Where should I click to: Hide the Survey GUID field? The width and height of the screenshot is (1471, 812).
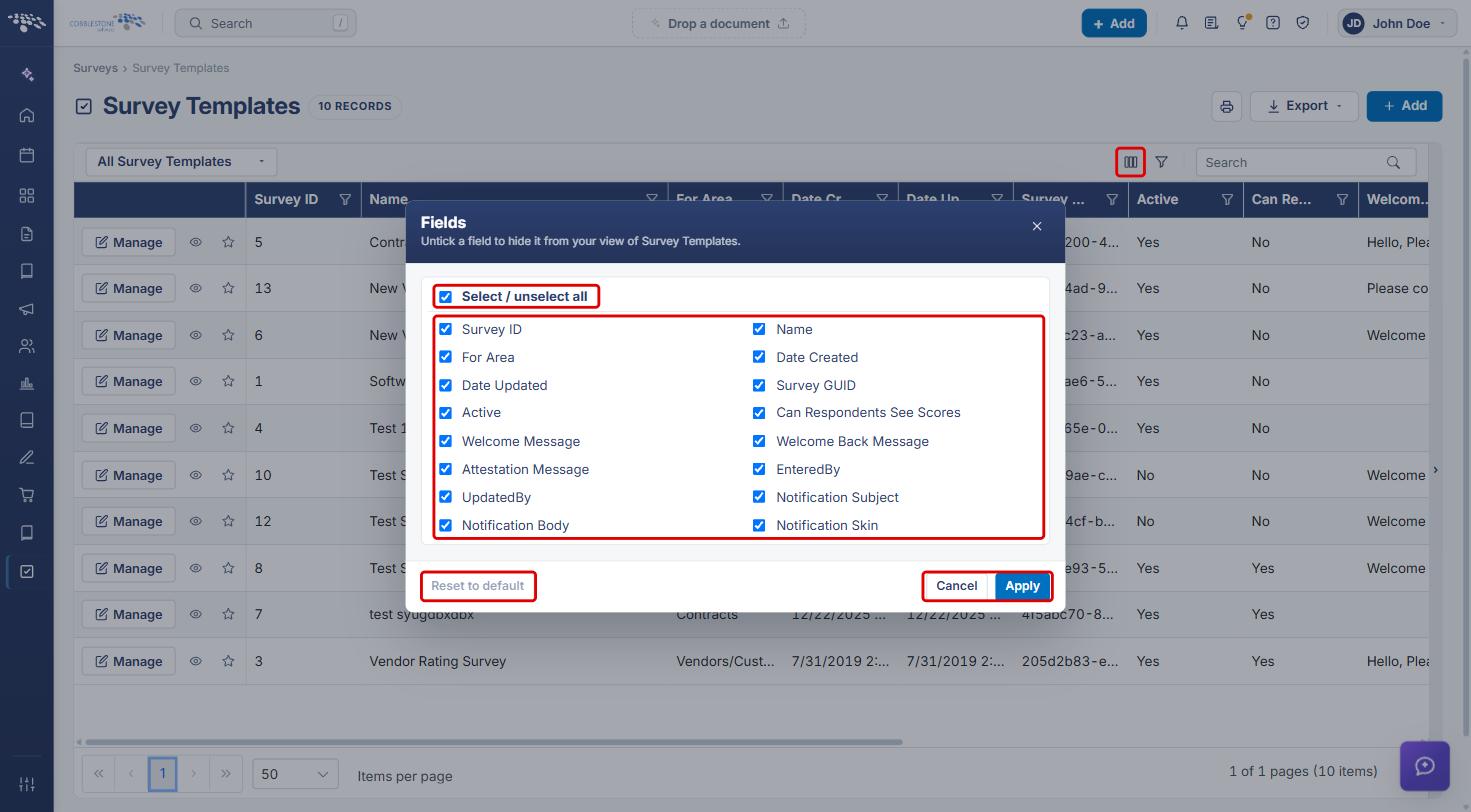pyautogui.click(x=759, y=385)
